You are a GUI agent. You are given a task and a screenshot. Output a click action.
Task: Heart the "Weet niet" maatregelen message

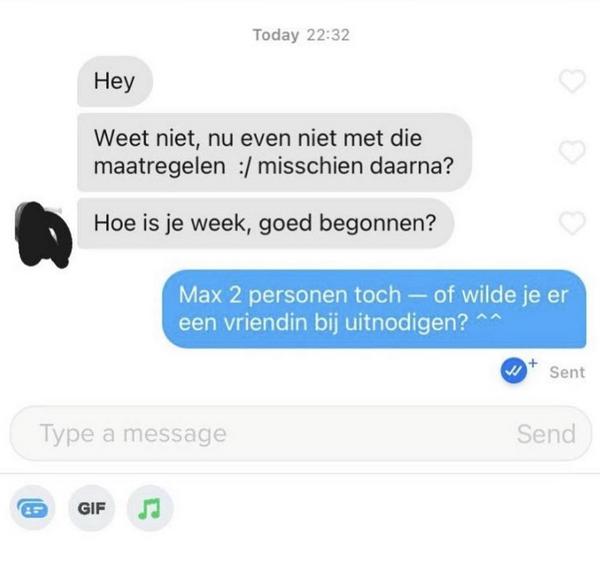tap(572, 152)
